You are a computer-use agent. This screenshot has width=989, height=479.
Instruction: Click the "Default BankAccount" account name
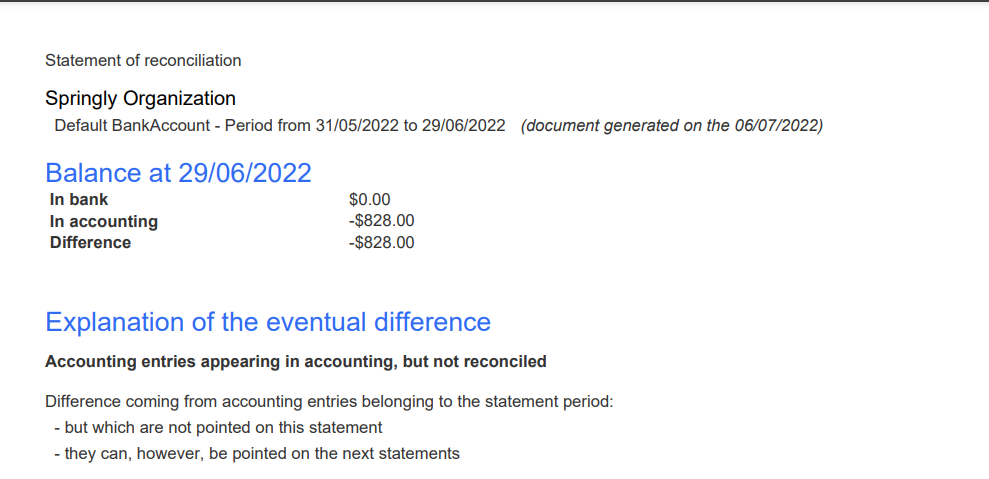(131, 126)
